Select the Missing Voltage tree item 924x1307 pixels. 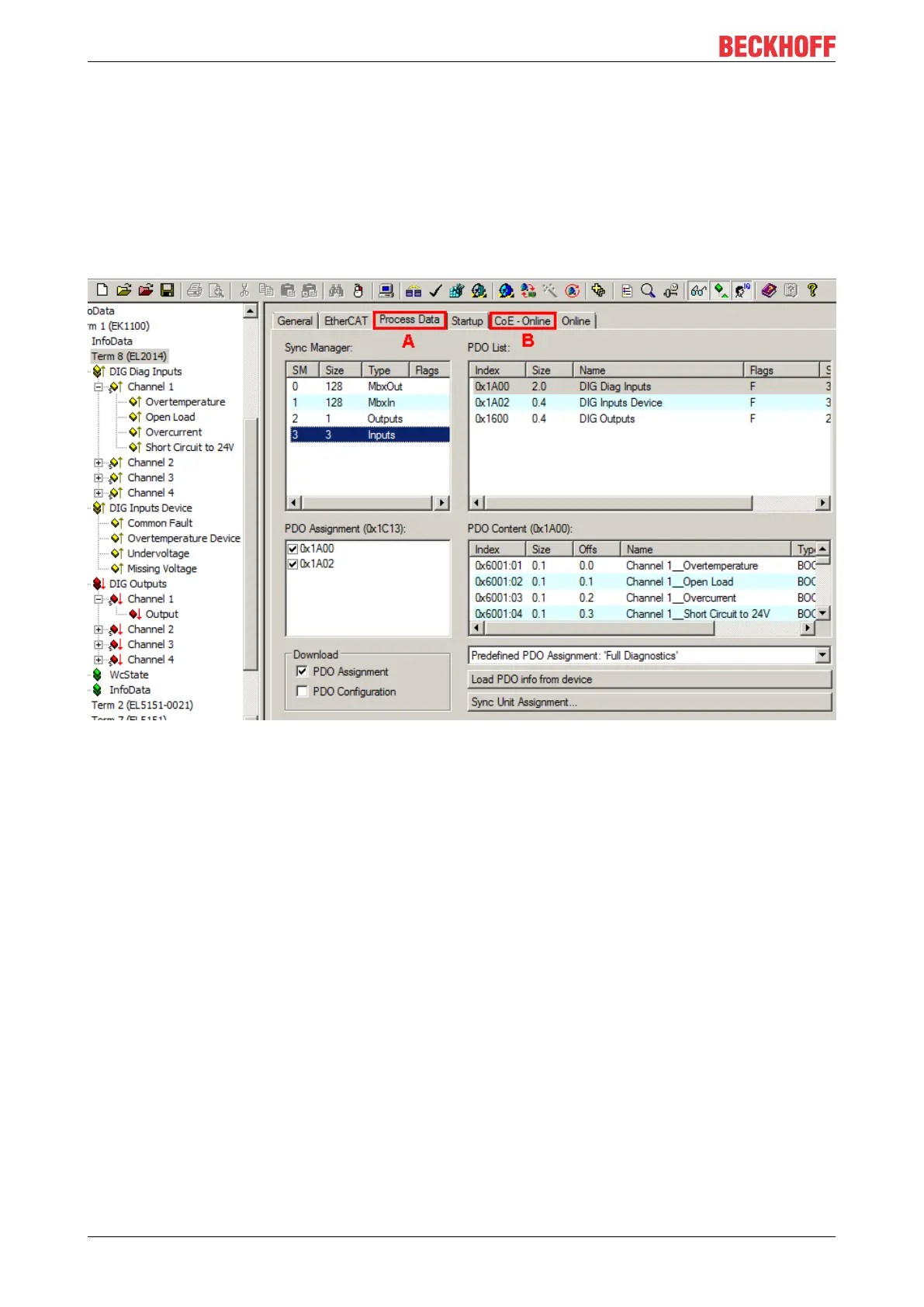pyautogui.click(x=162, y=569)
